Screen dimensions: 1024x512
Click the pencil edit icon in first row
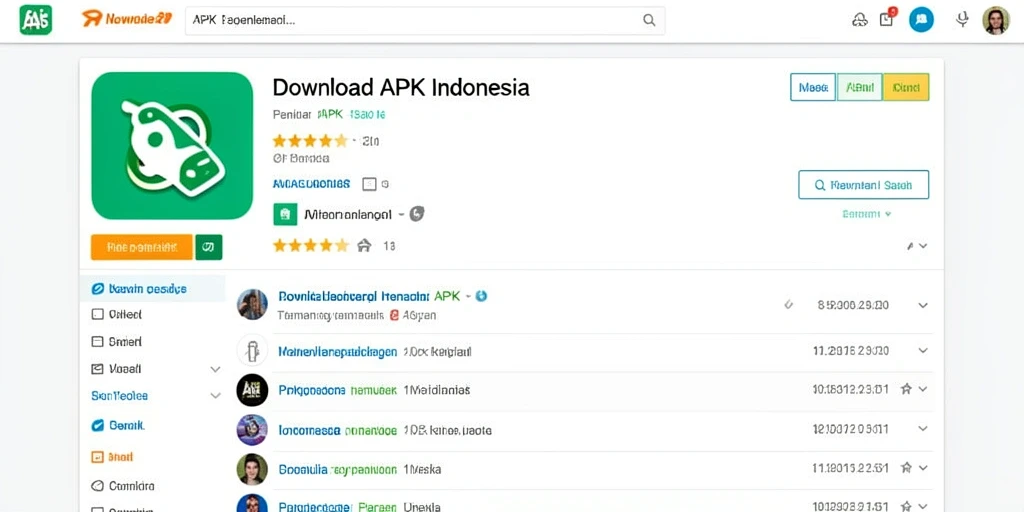(x=788, y=304)
